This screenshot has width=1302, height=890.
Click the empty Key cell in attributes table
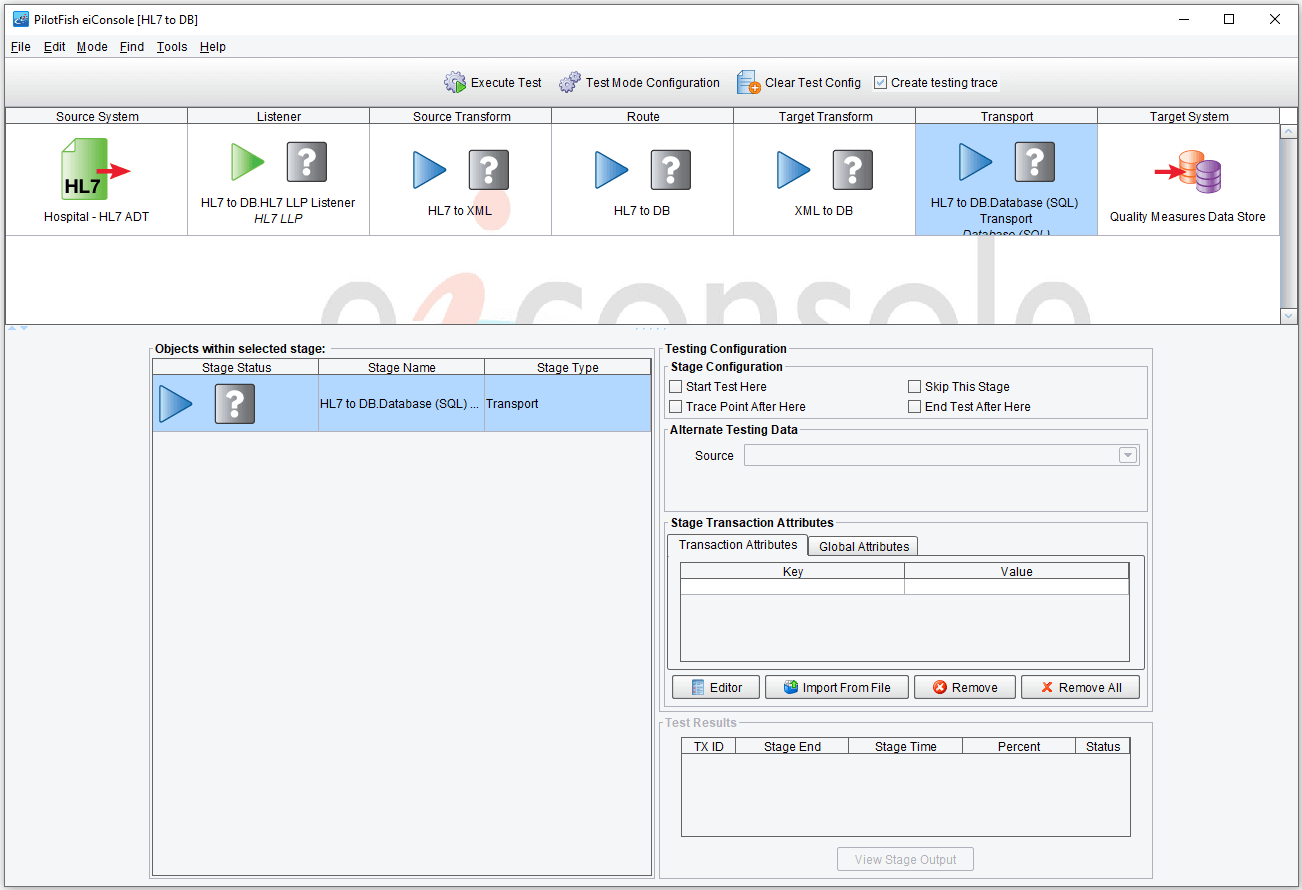pyautogui.click(x=793, y=587)
